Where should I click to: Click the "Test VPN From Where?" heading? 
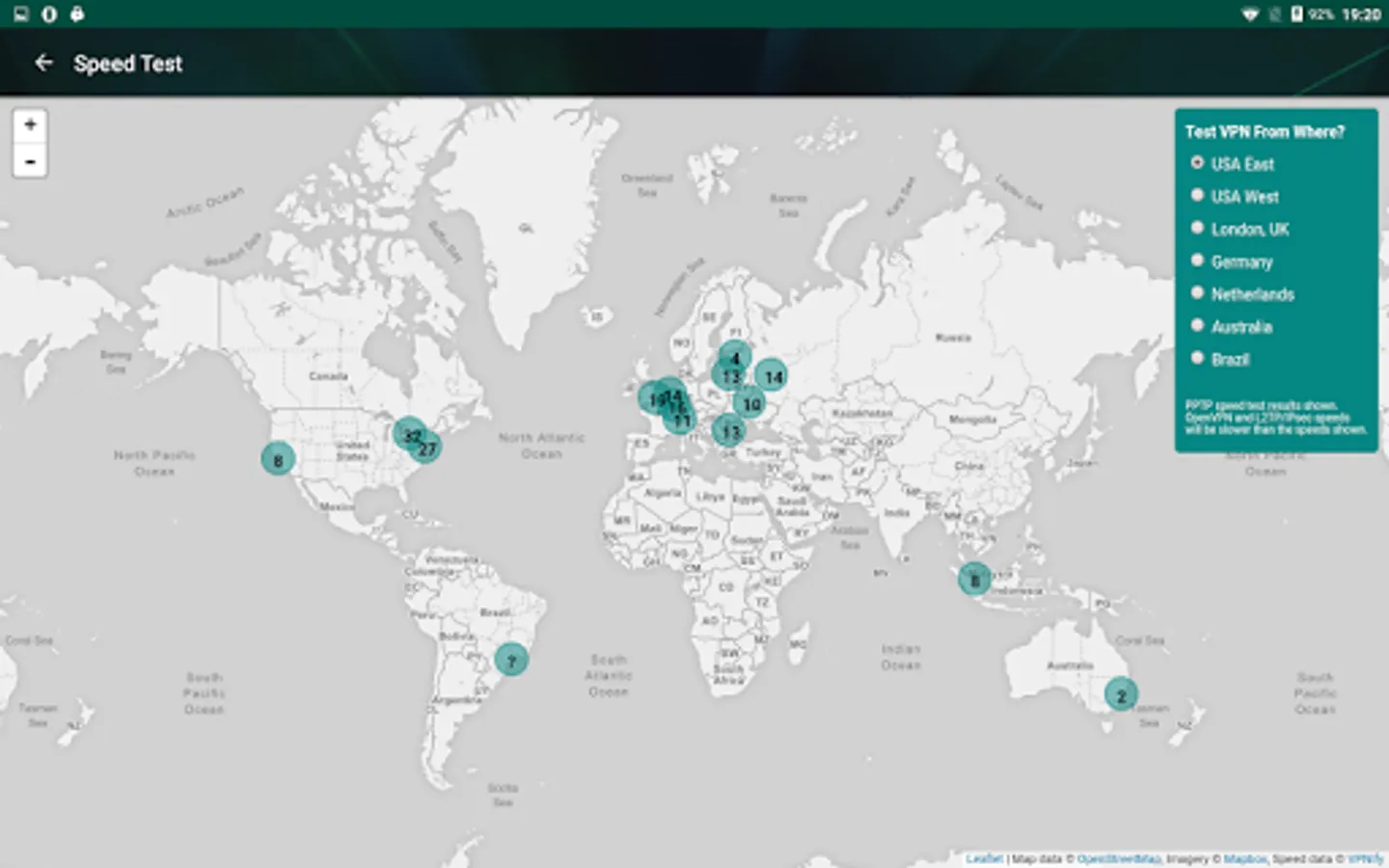tap(1265, 132)
